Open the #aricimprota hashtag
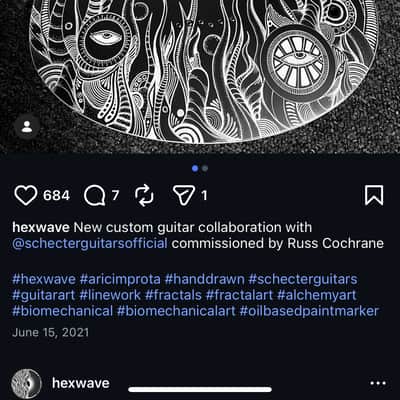Viewport: 400px width, 400px height. click(x=120, y=279)
